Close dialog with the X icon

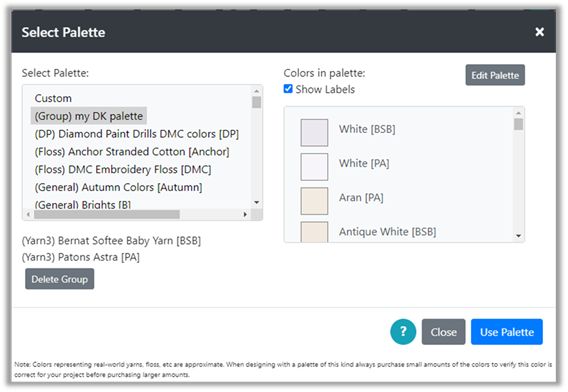click(539, 32)
